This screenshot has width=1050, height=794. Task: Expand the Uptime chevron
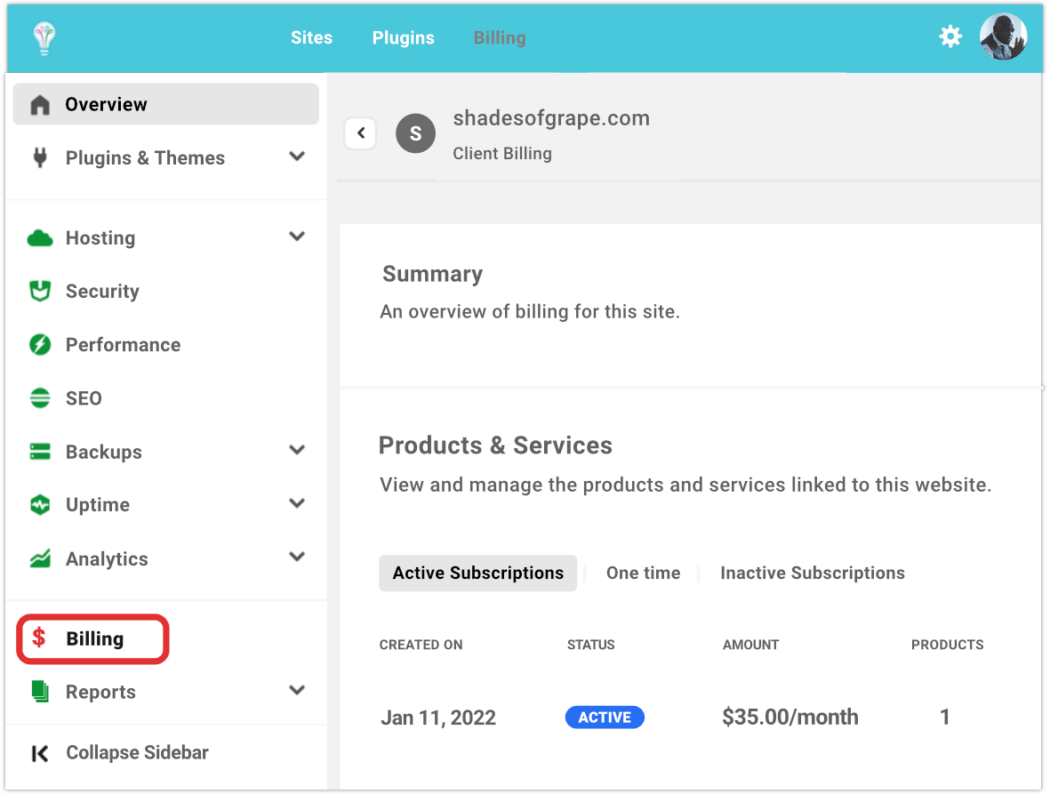297,503
